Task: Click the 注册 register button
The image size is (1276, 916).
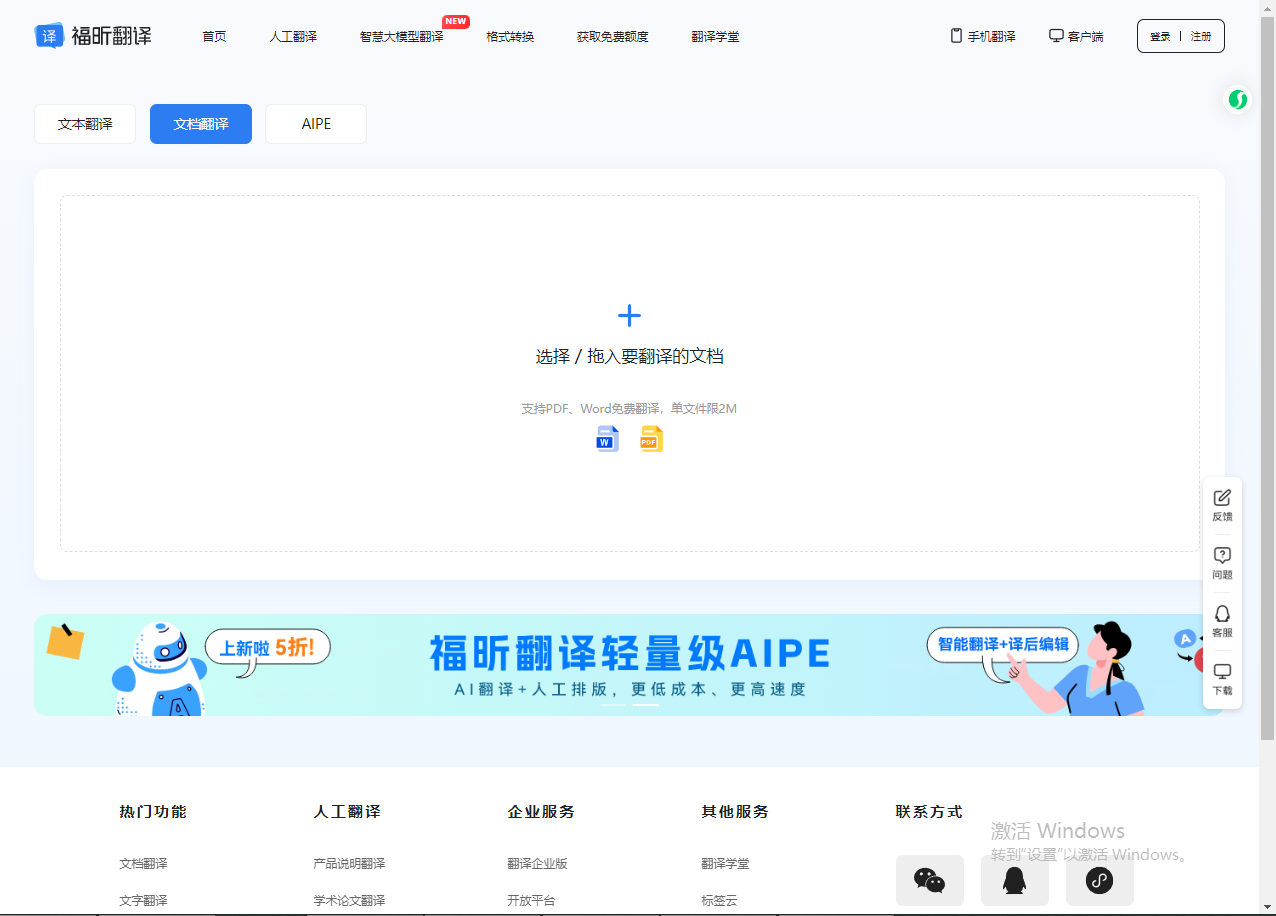Action: pyautogui.click(x=1201, y=36)
